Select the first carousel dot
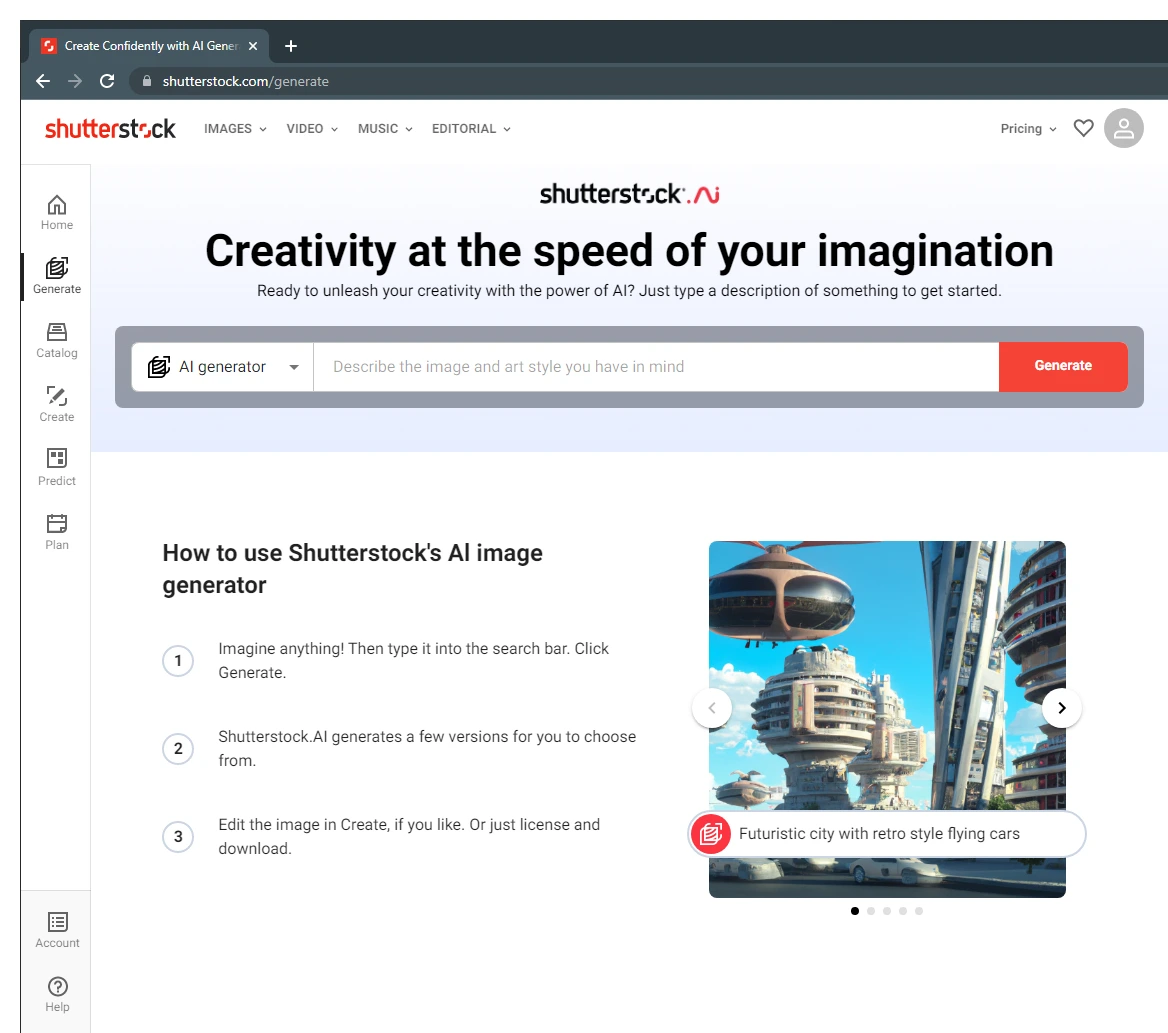Screen dimensions: 1168x1033 click(854, 911)
